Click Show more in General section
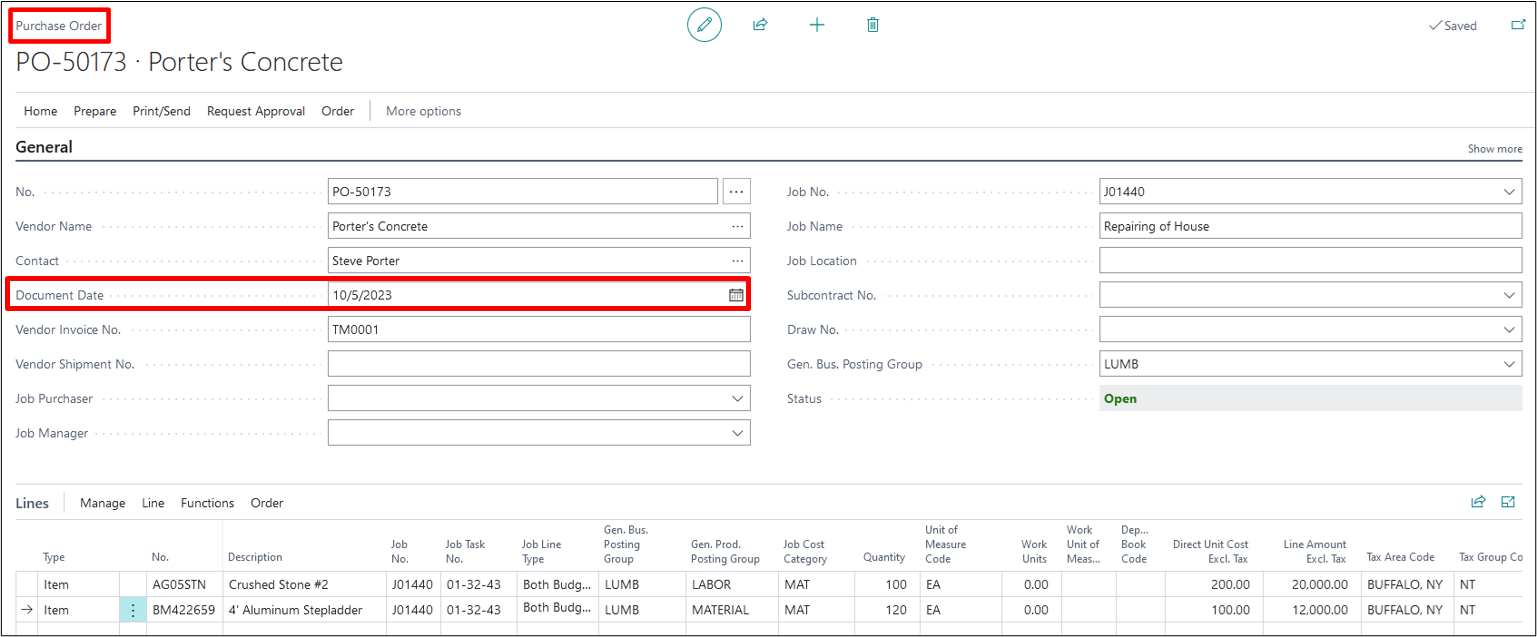The image size is (1537, 637). coord(1494,149)
